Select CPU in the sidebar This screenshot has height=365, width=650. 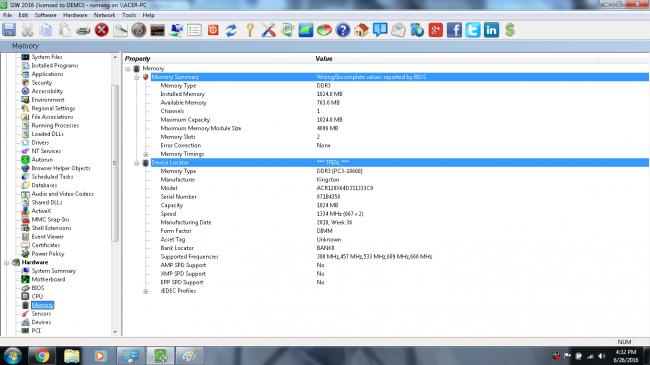click(37, 297)
